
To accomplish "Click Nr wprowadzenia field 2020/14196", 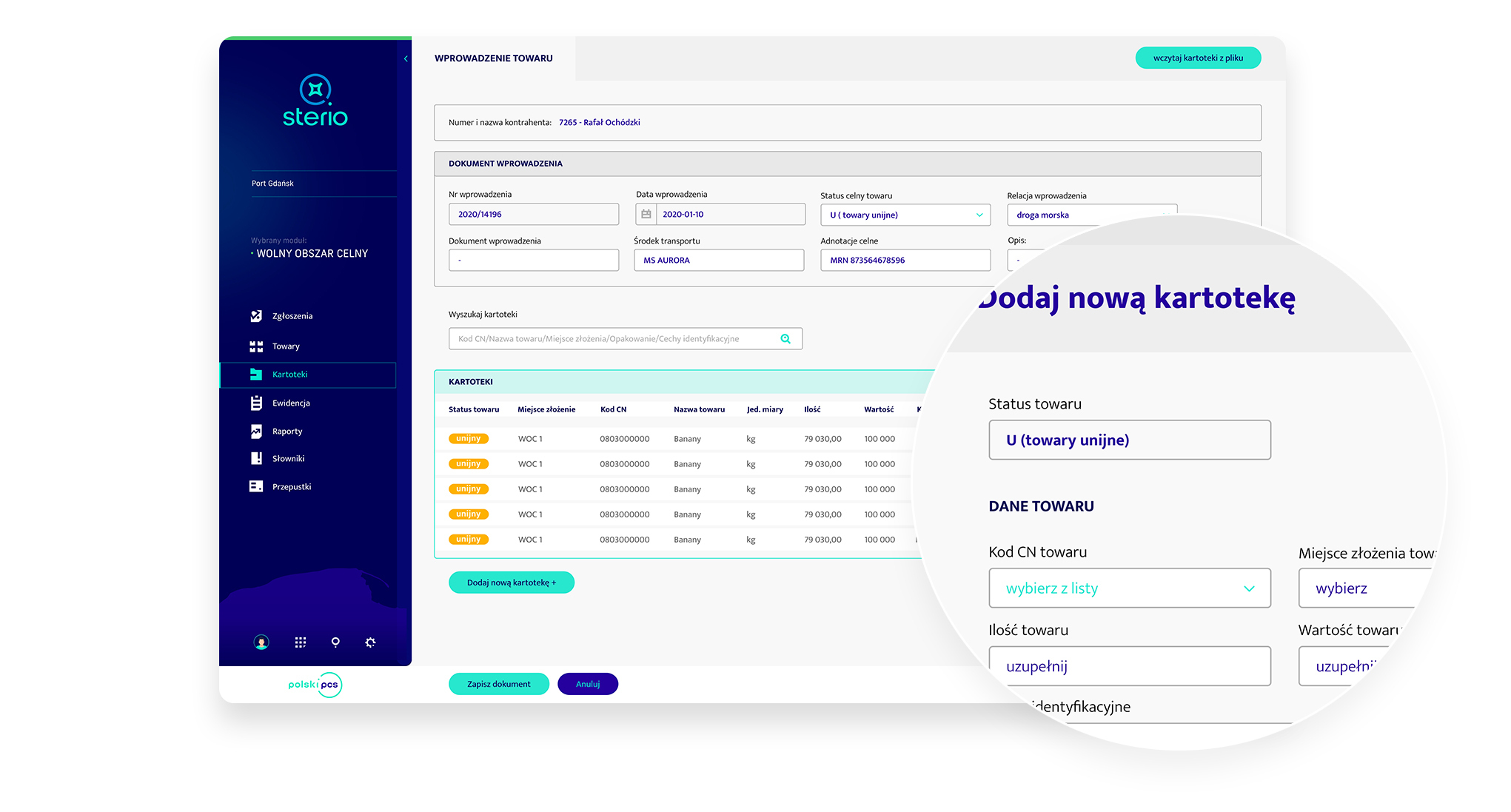I will point(534,215).
